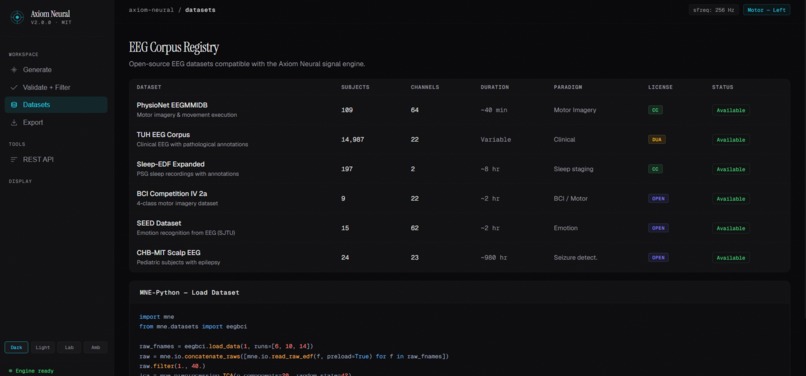806x376 pixels.
Task: Click the OPEN license badge for CHB-MIT
Action: (658, 257)
